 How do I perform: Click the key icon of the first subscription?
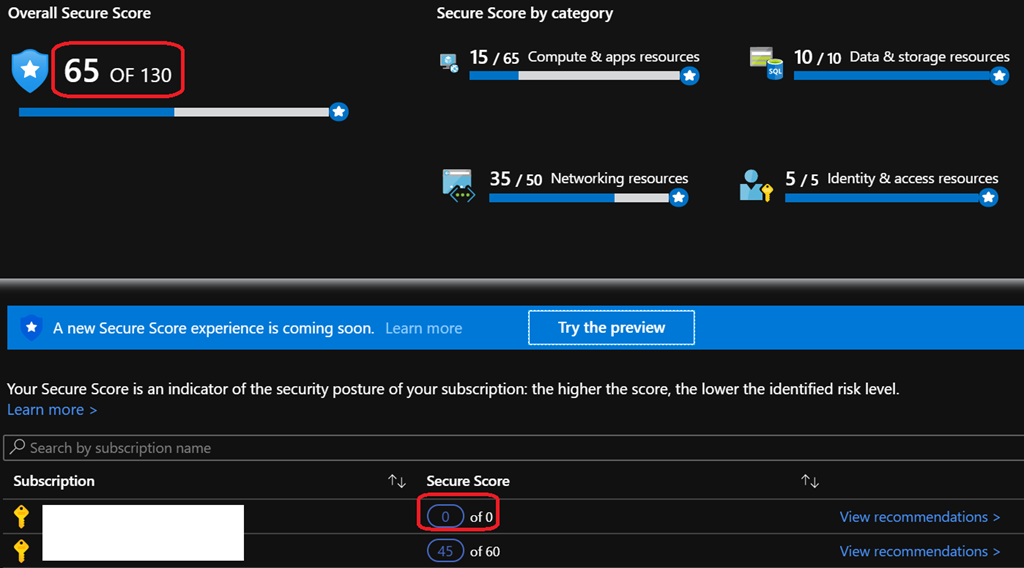coord(21,517)
